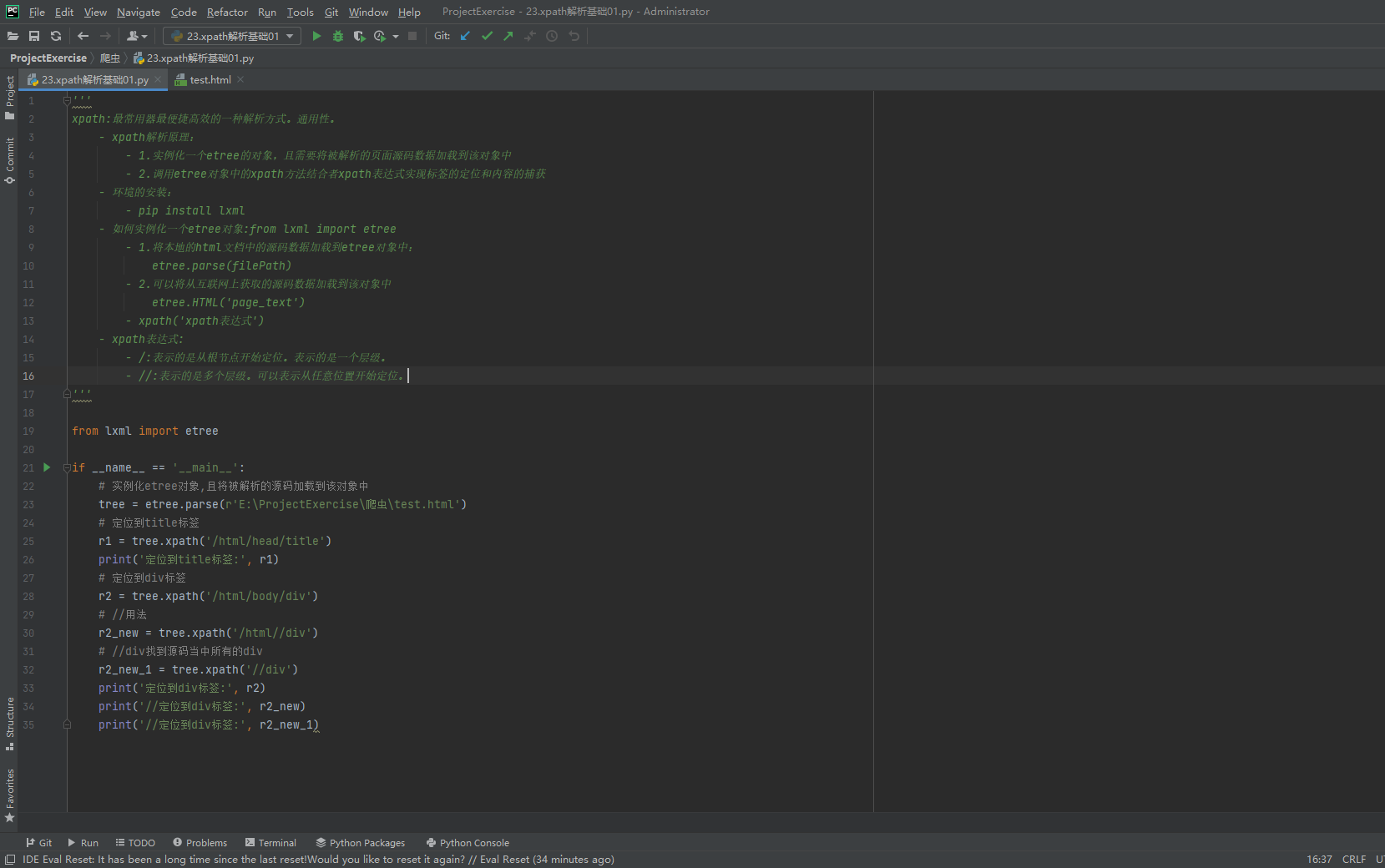Click 爬虫 folder breadcrumb

(x=110, y=58)
